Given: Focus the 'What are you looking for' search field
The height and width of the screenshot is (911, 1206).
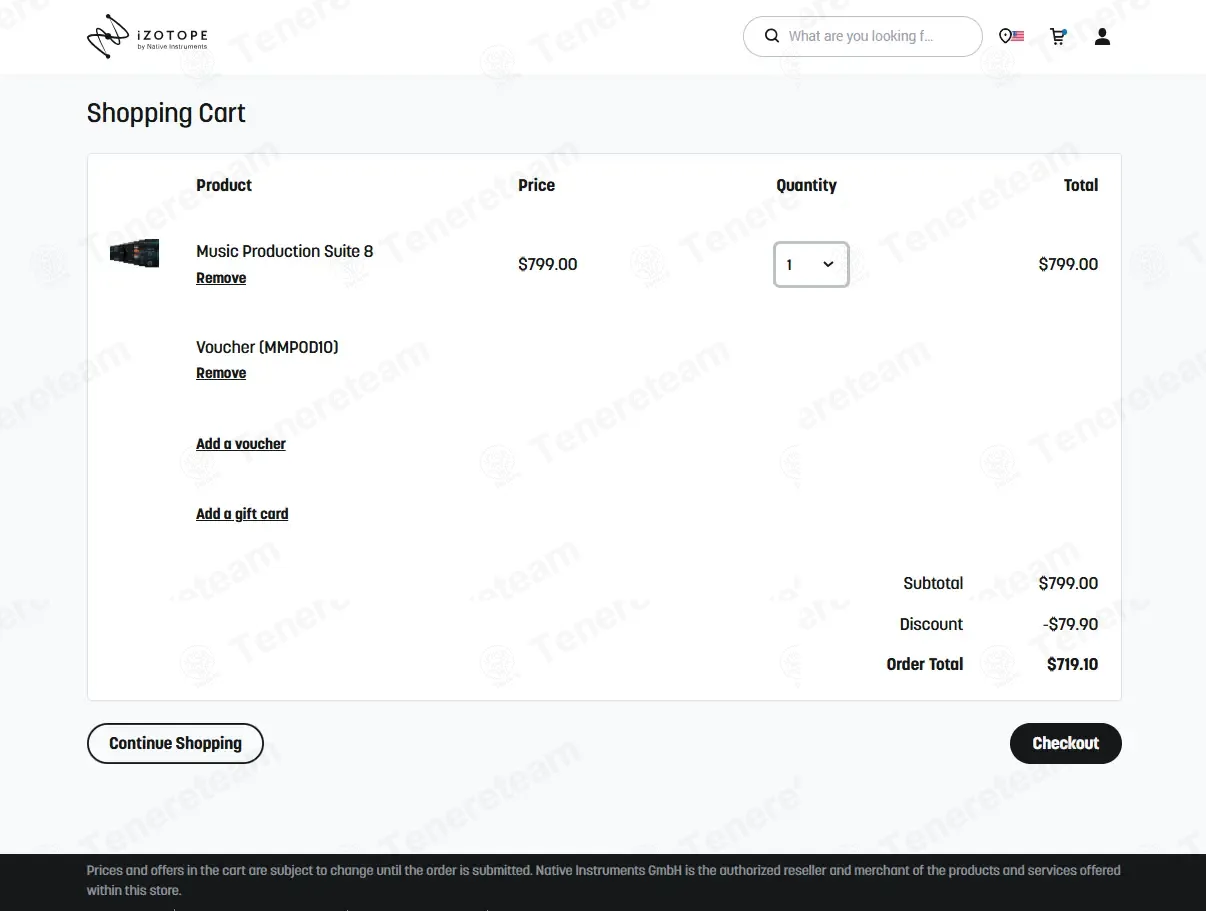Looking at the screenshot, I should [861, 36].
